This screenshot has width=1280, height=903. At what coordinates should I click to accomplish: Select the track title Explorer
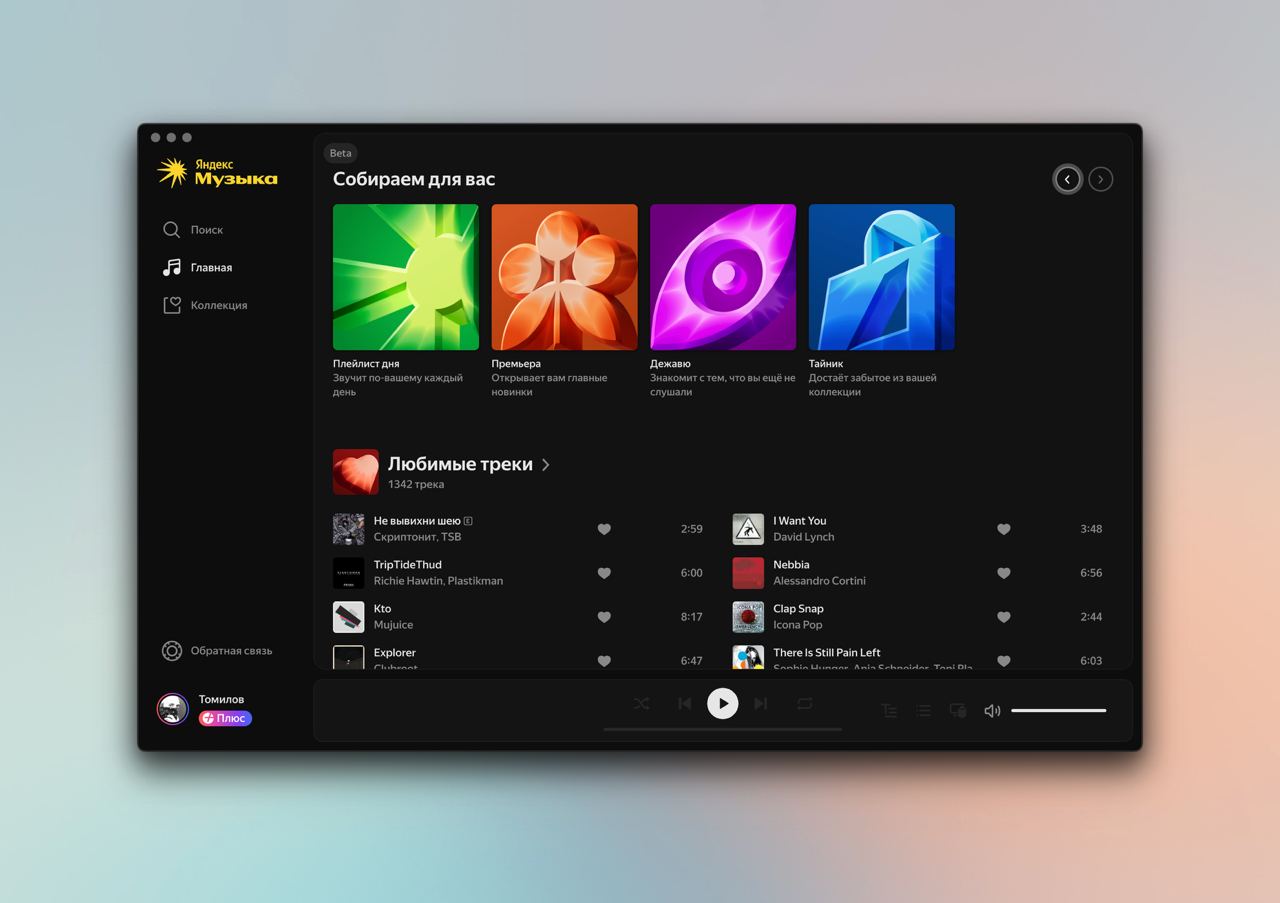[x=395, y=653]
